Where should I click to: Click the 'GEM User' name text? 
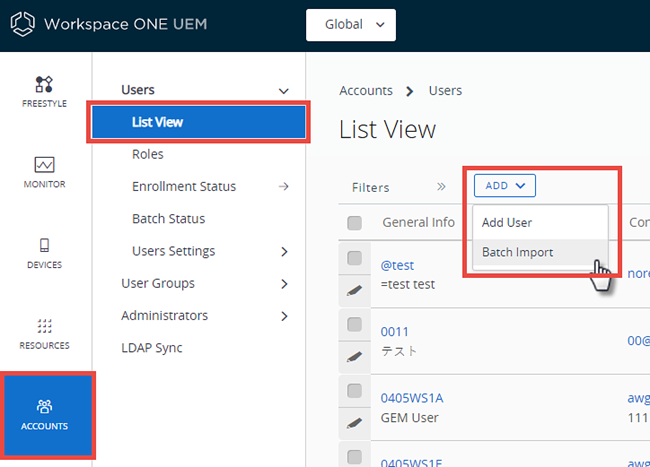409,418
